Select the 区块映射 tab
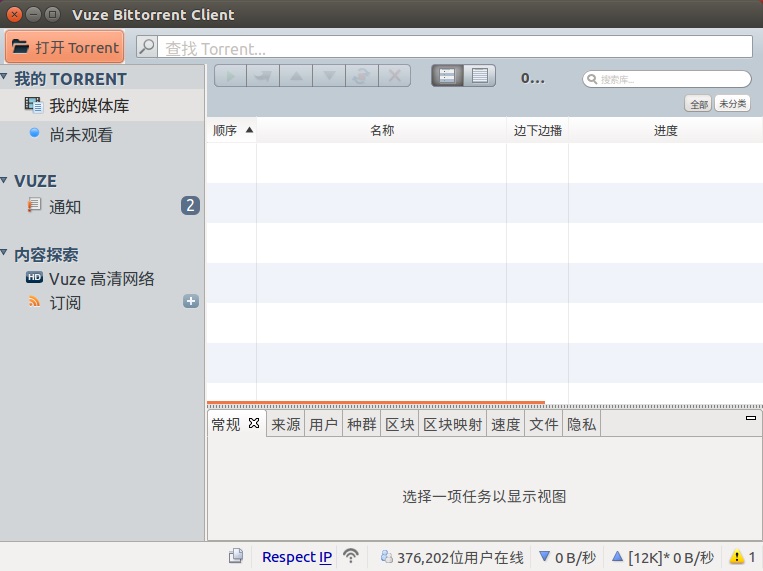This screenshot has width=763, height=571. click(453, 424)
